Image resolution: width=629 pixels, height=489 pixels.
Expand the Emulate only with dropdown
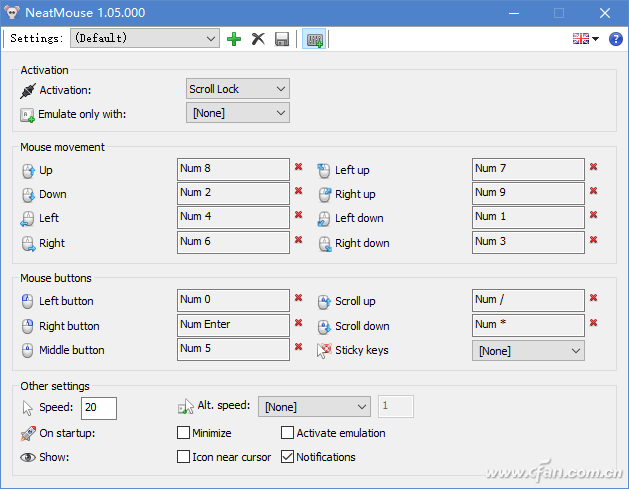238,113
